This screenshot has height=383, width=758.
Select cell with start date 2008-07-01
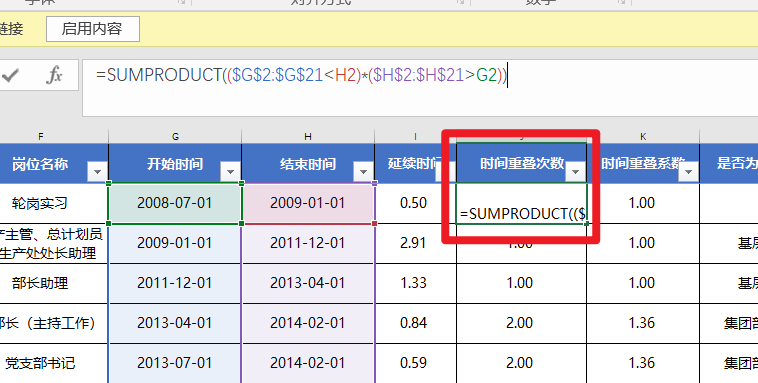point(175,203)
